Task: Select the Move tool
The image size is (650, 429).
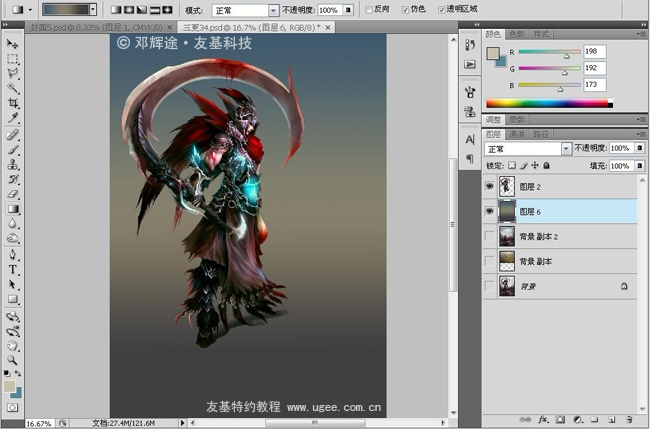Action: pyautogui.click(x=12, y=44)
